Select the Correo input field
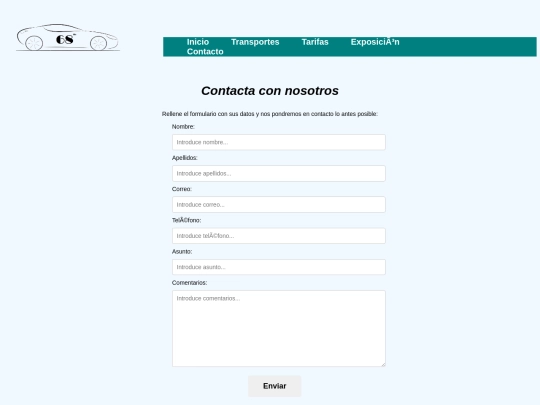Viewport: 540px width, 405px height. pyautogui.click(x=279, y=205)
